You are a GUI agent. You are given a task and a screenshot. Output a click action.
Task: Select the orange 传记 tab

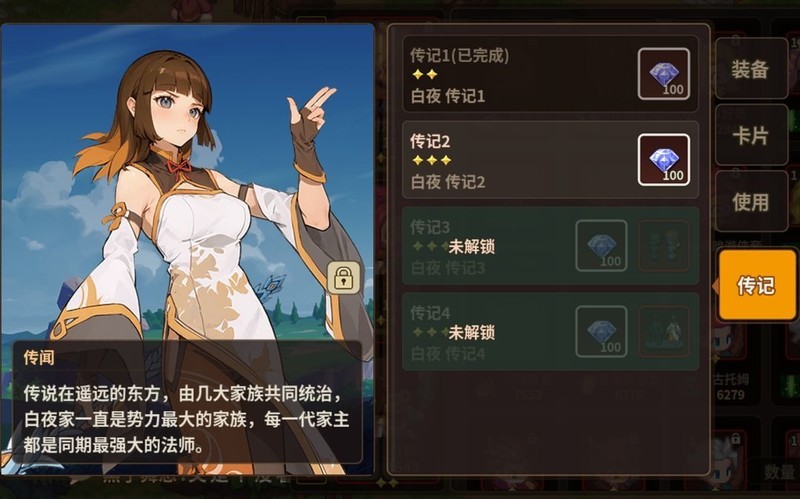coord(757,285)
